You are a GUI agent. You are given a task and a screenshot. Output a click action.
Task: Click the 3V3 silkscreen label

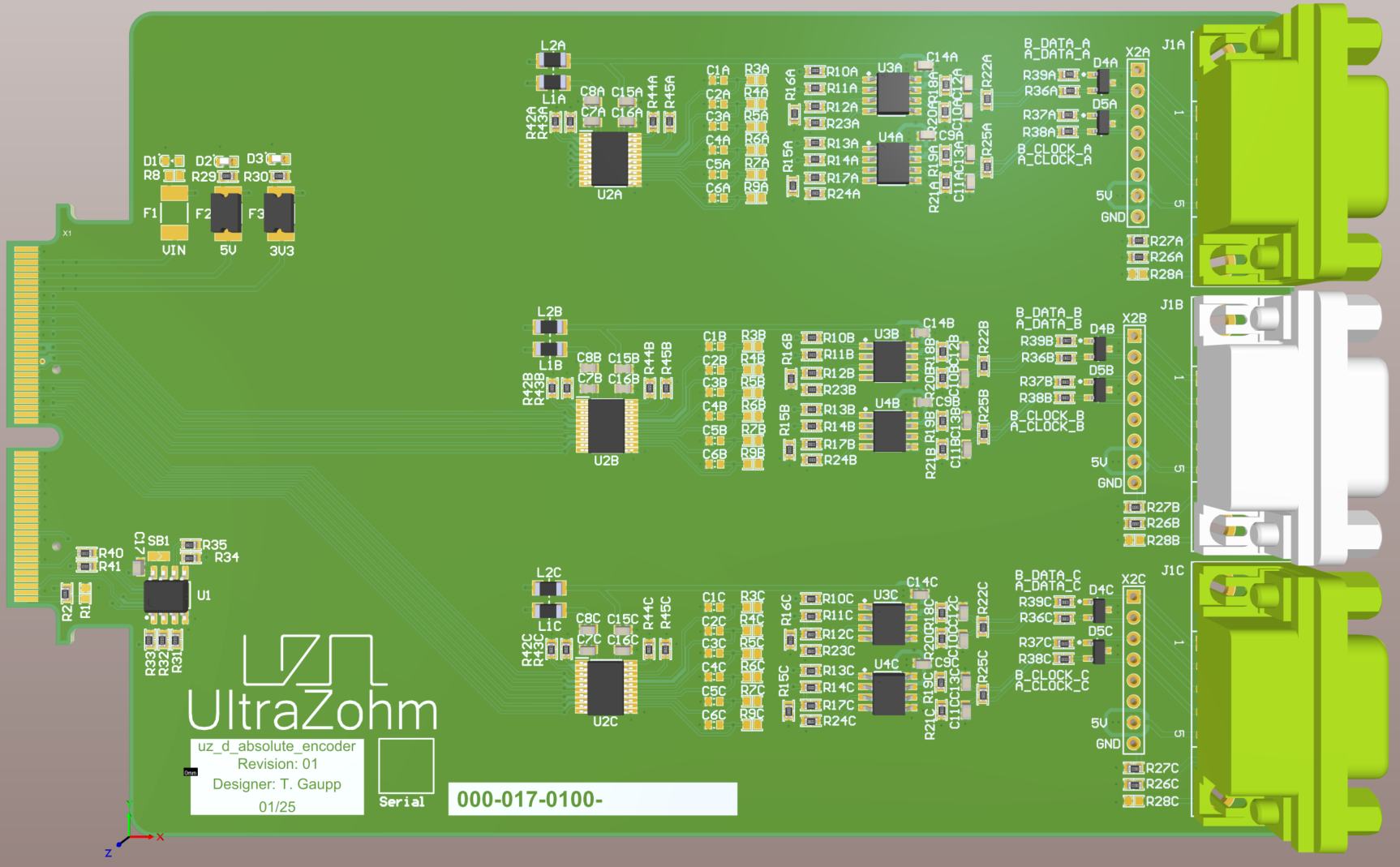[x=281, y=251]
